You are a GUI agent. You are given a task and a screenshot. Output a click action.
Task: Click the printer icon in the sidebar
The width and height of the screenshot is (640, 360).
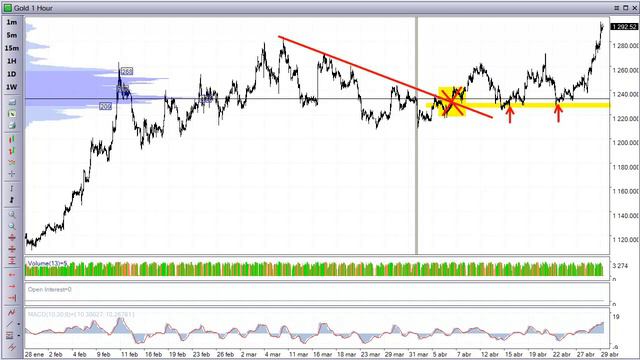click(x=12, y=125)
